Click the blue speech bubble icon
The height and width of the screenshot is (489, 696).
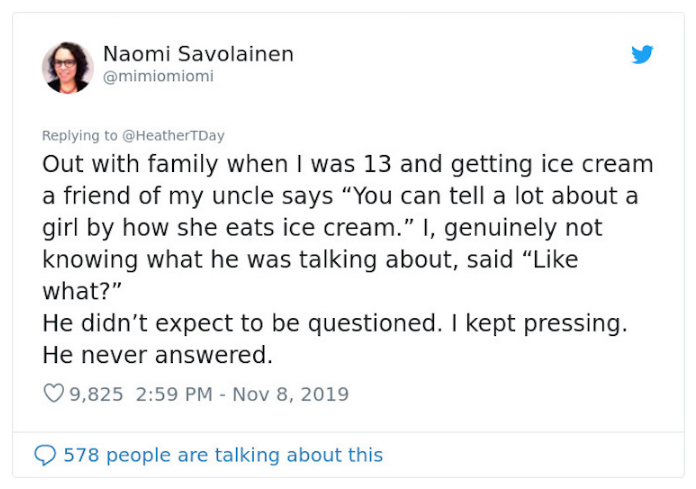(x=45, y=456)
